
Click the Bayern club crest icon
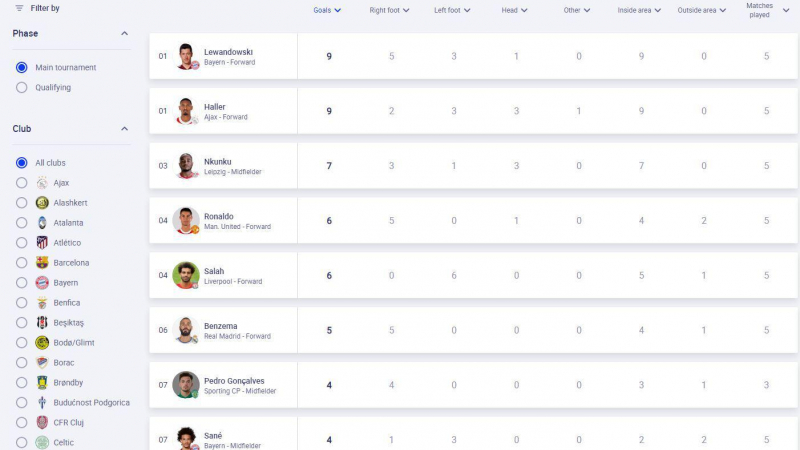(x=42, y=283)
